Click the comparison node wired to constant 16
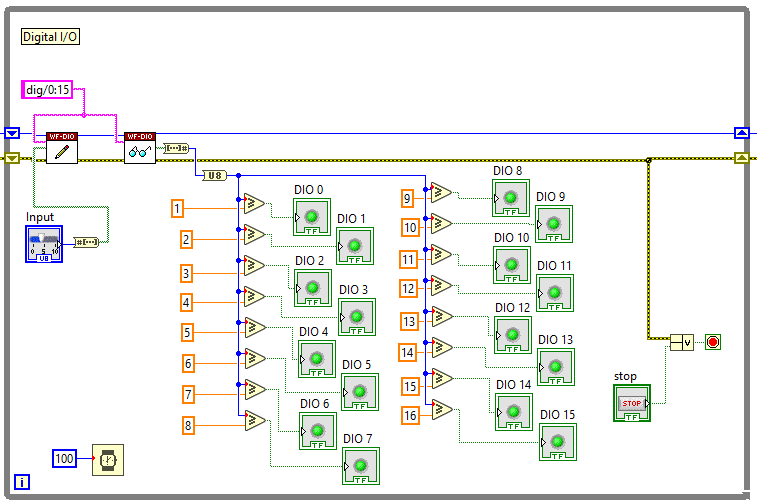Viewport: 757px width, 504px height. point(442,410)
